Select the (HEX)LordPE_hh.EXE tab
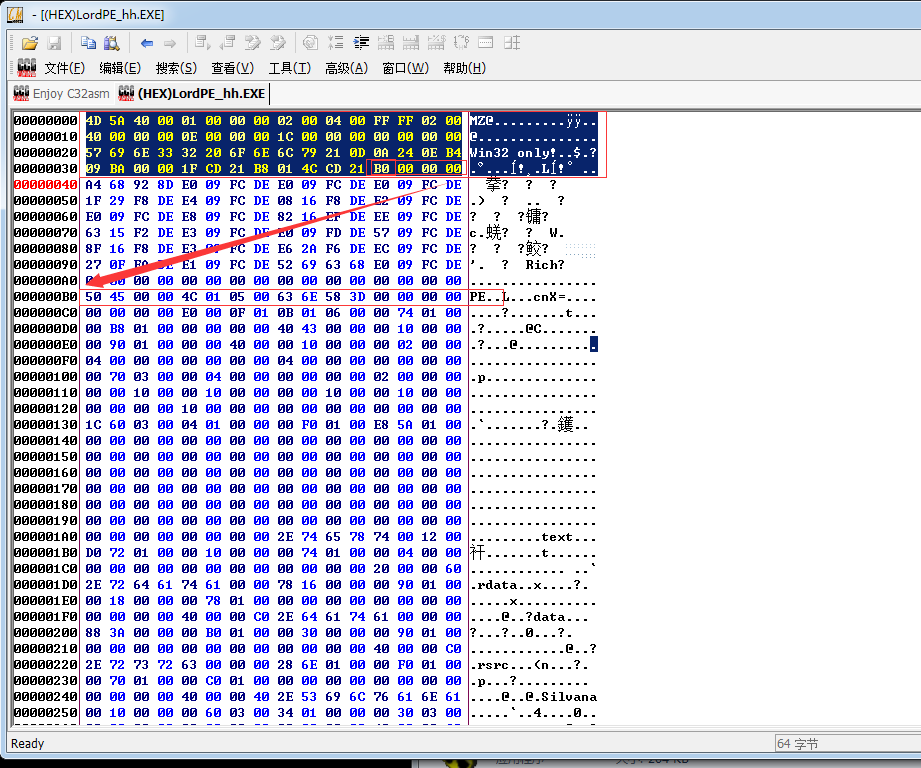This screenshot has width=921, height=768. point(191,93)
